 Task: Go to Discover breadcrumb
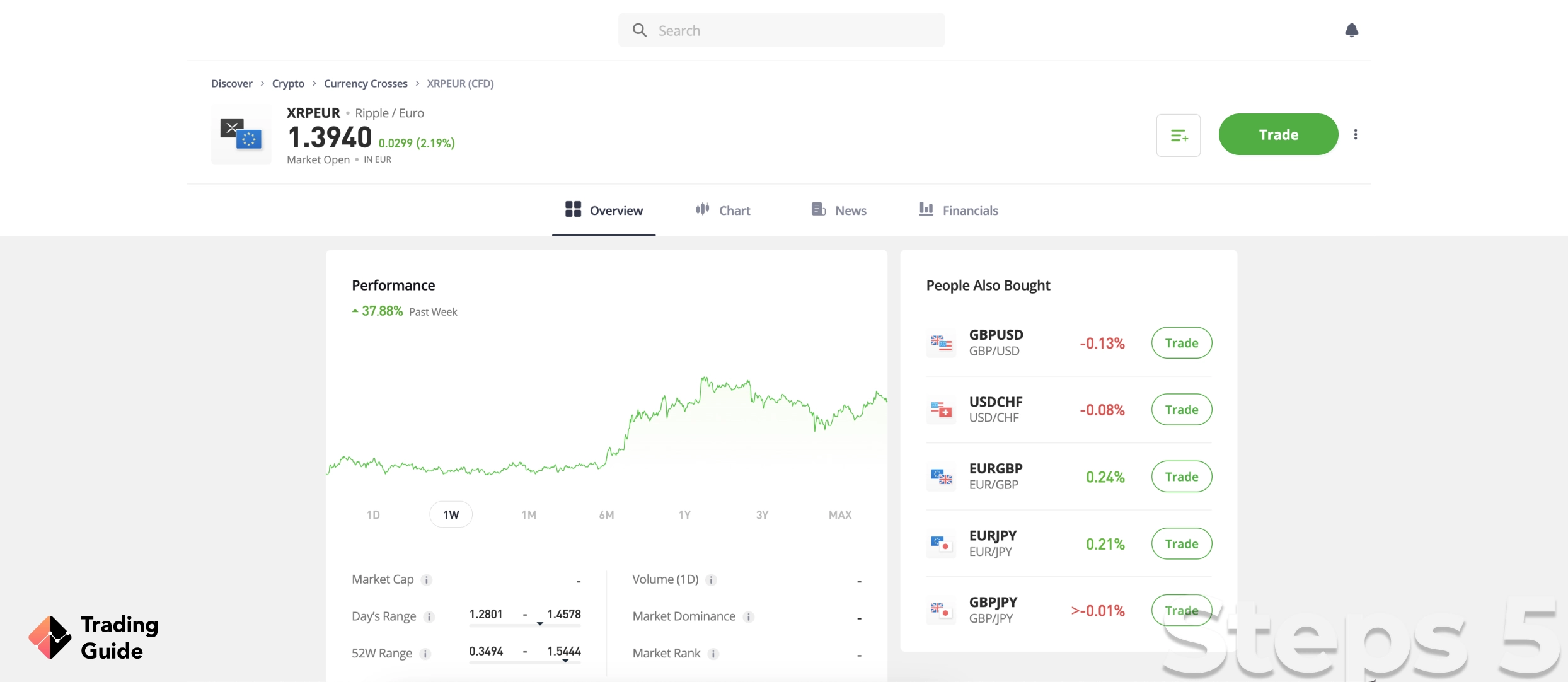232,83
